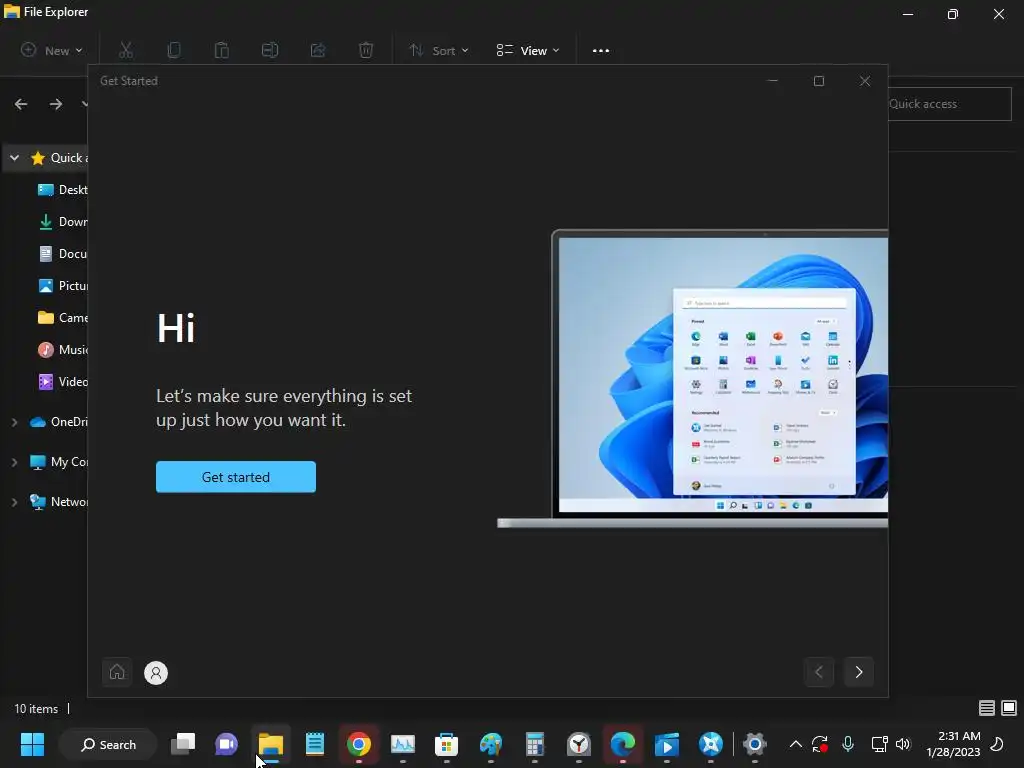Open Notepad from the taskbar

point(315,744)
